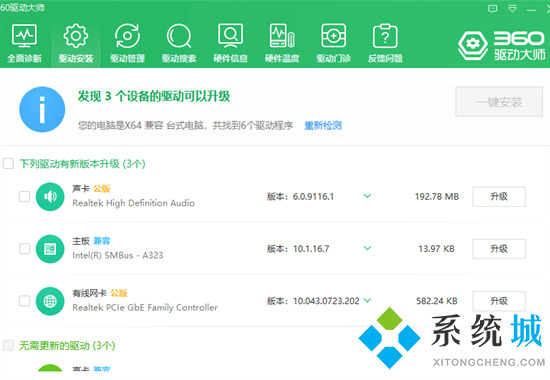Screen dimensions: 550x380
Task: Open the 硬件温度 hardware temperature icon
Action: [x=282, y=36]
